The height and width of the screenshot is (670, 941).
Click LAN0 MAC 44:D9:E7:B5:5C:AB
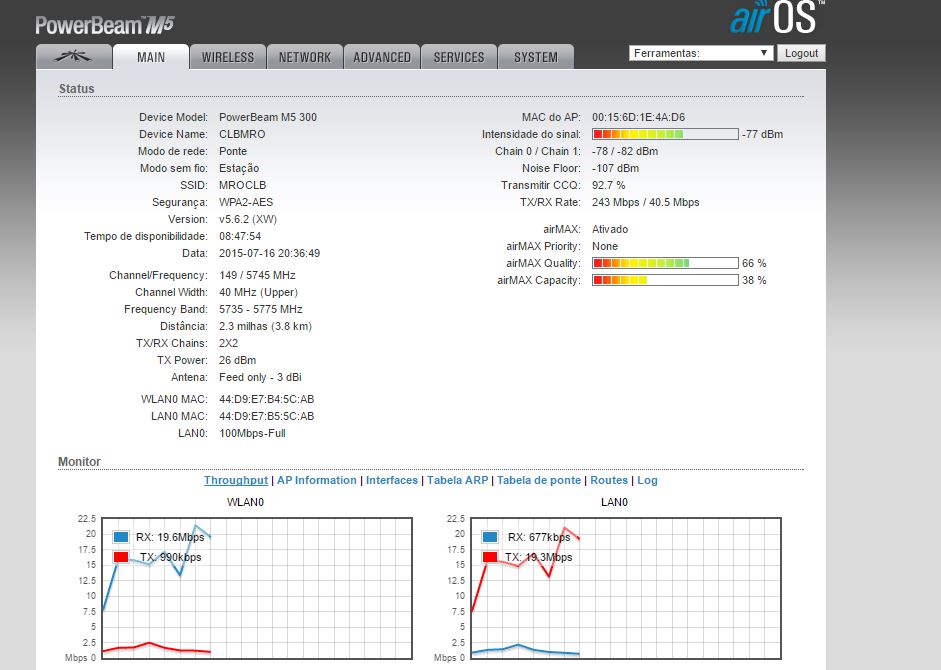tap(266, 416)
